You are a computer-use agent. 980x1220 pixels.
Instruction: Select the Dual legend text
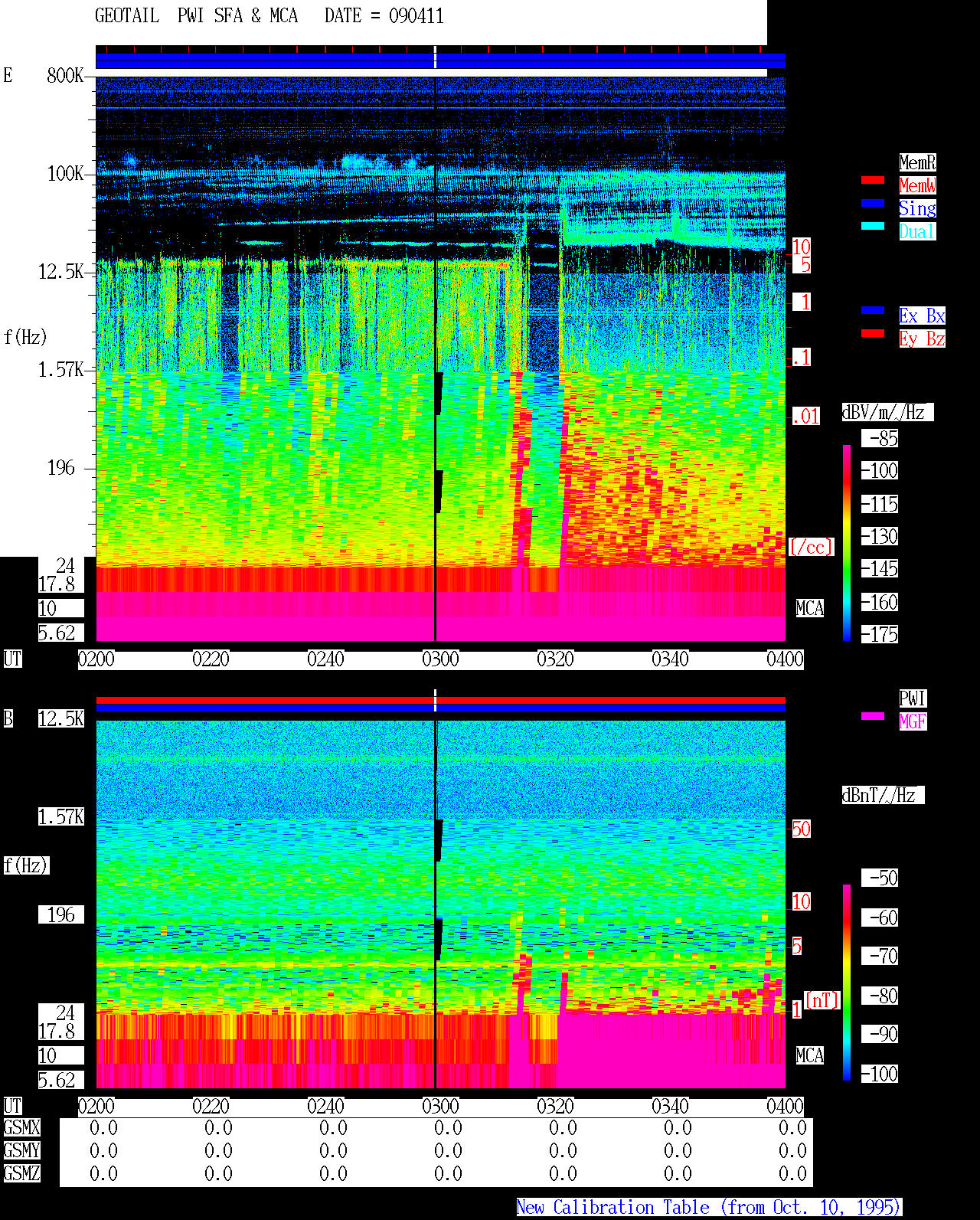pos(917,231)
